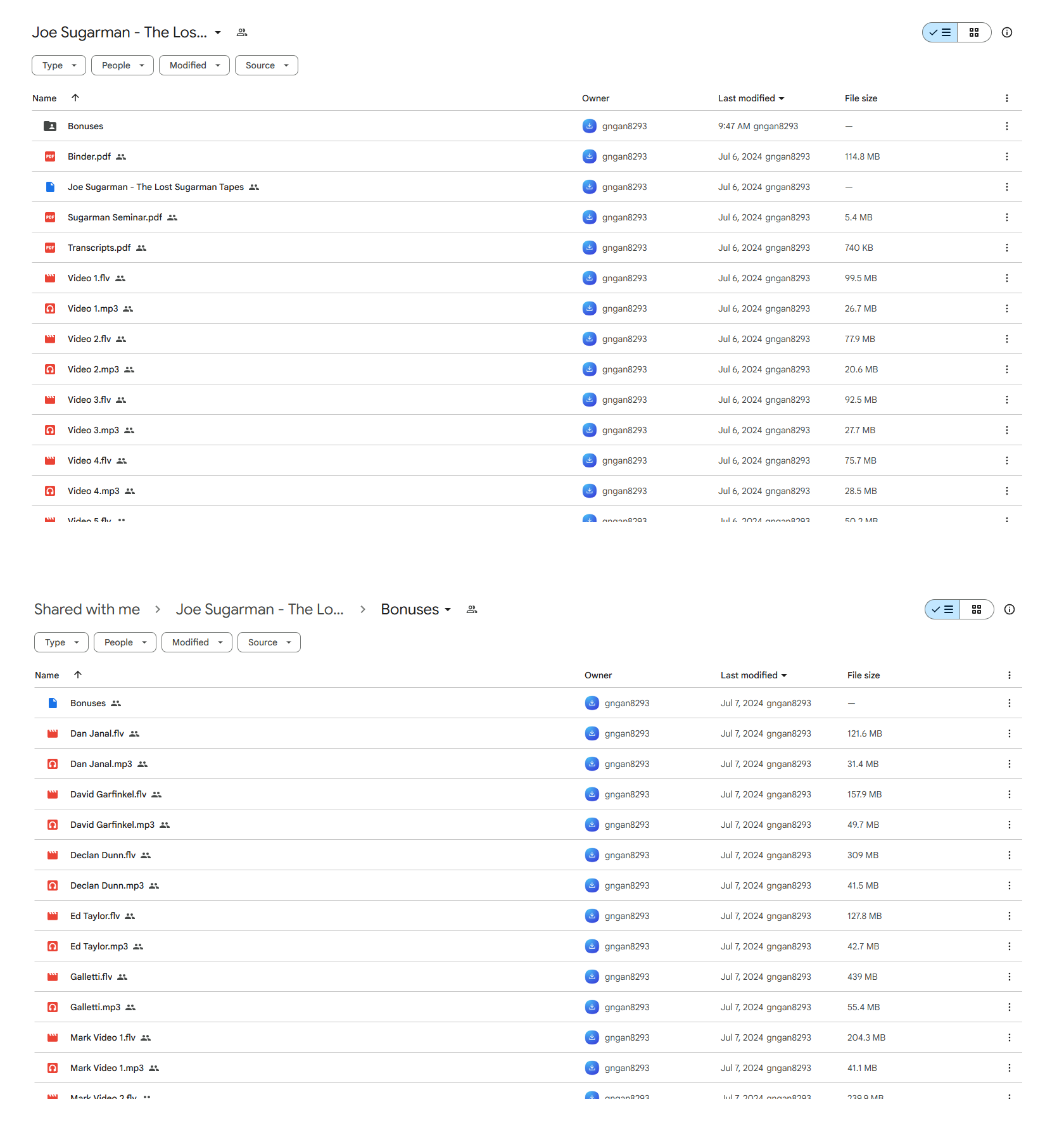Image resolution: width=1064 pixels, height=1135 pixels.
Task: Click File size header in top panel
Action: point(861,98)
